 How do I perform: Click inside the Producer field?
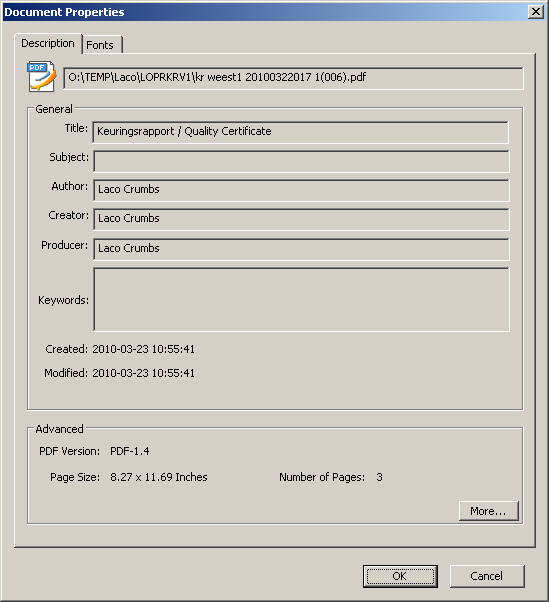[301, 249]
